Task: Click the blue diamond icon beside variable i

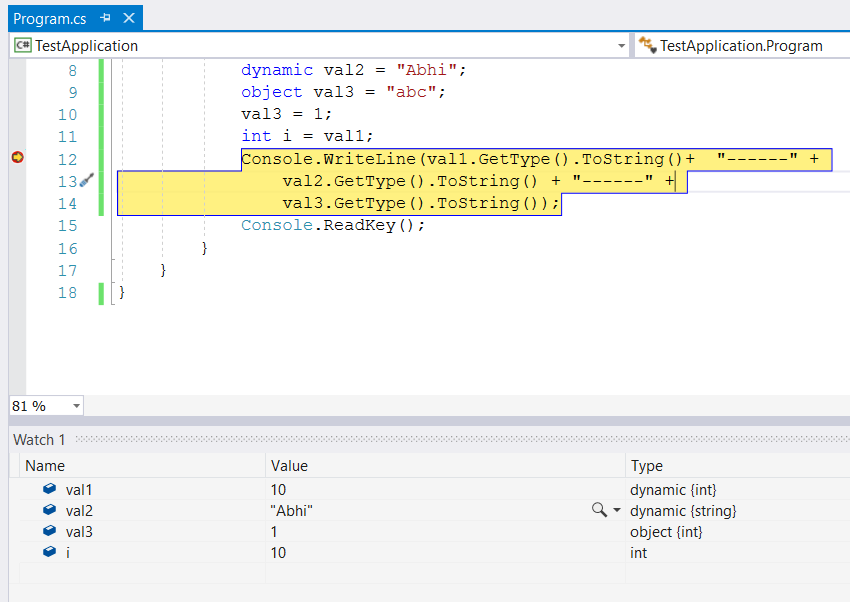Action: tap(48, 553)
